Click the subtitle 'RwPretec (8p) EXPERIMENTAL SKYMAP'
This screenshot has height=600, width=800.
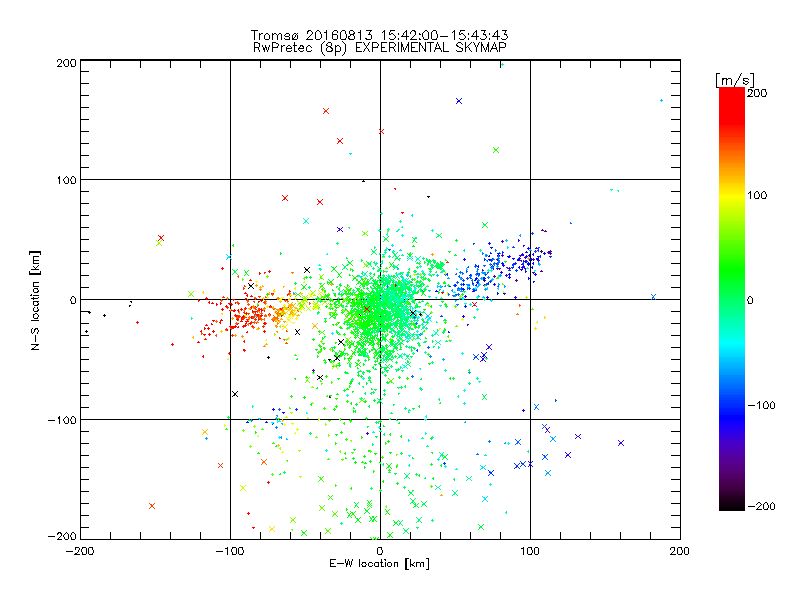point(380,48)
